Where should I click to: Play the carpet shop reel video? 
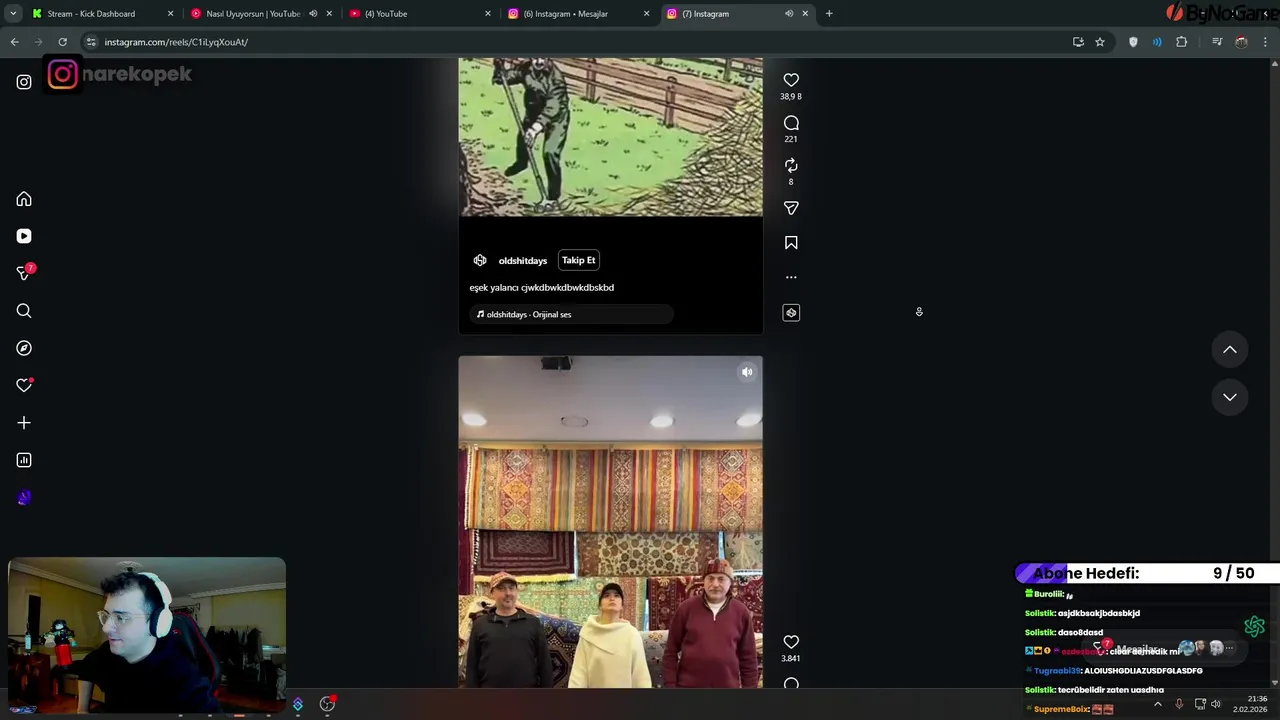point(610,522)
